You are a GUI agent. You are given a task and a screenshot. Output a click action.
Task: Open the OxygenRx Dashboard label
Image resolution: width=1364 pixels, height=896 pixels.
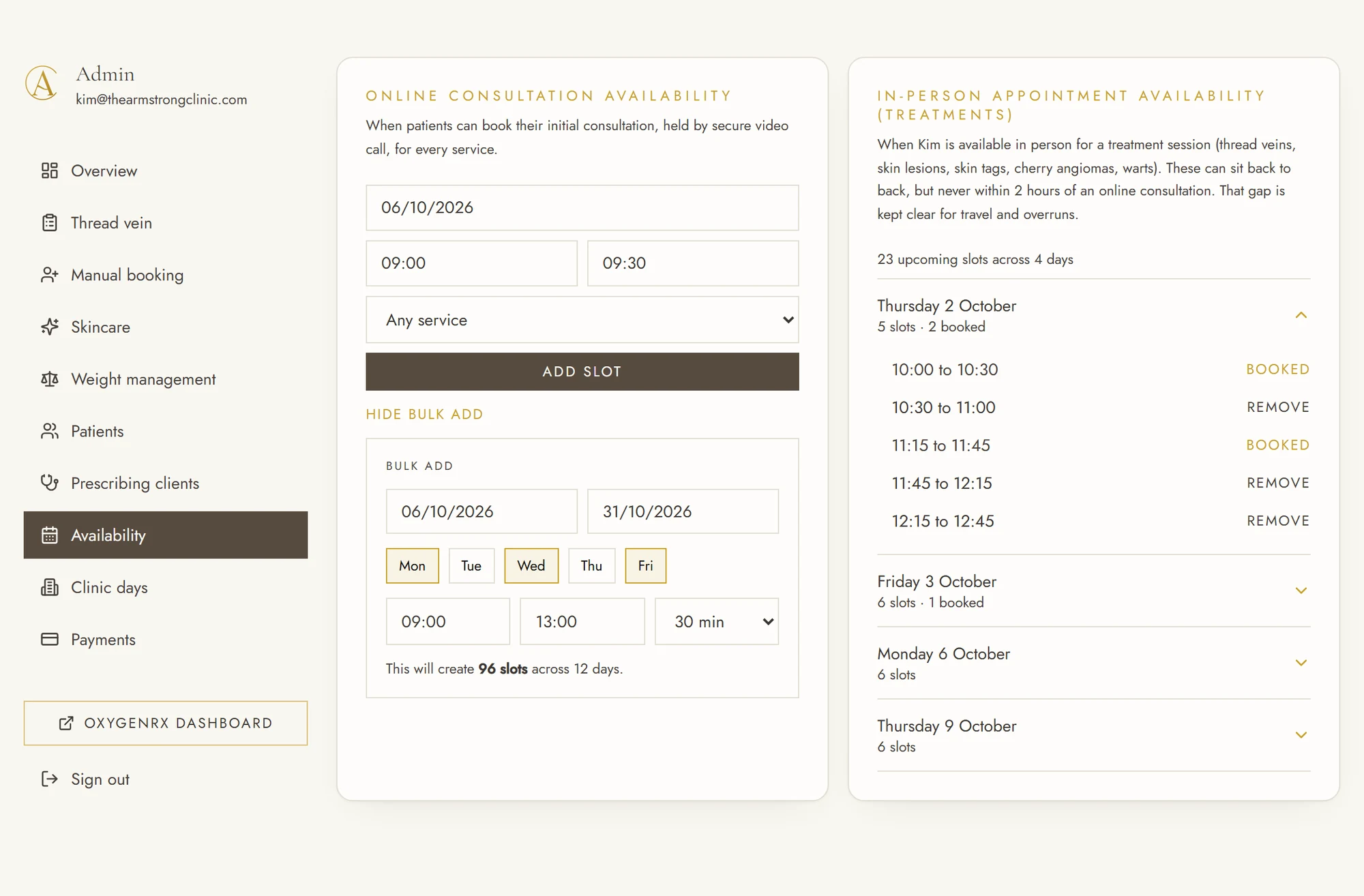click(178, 723)
